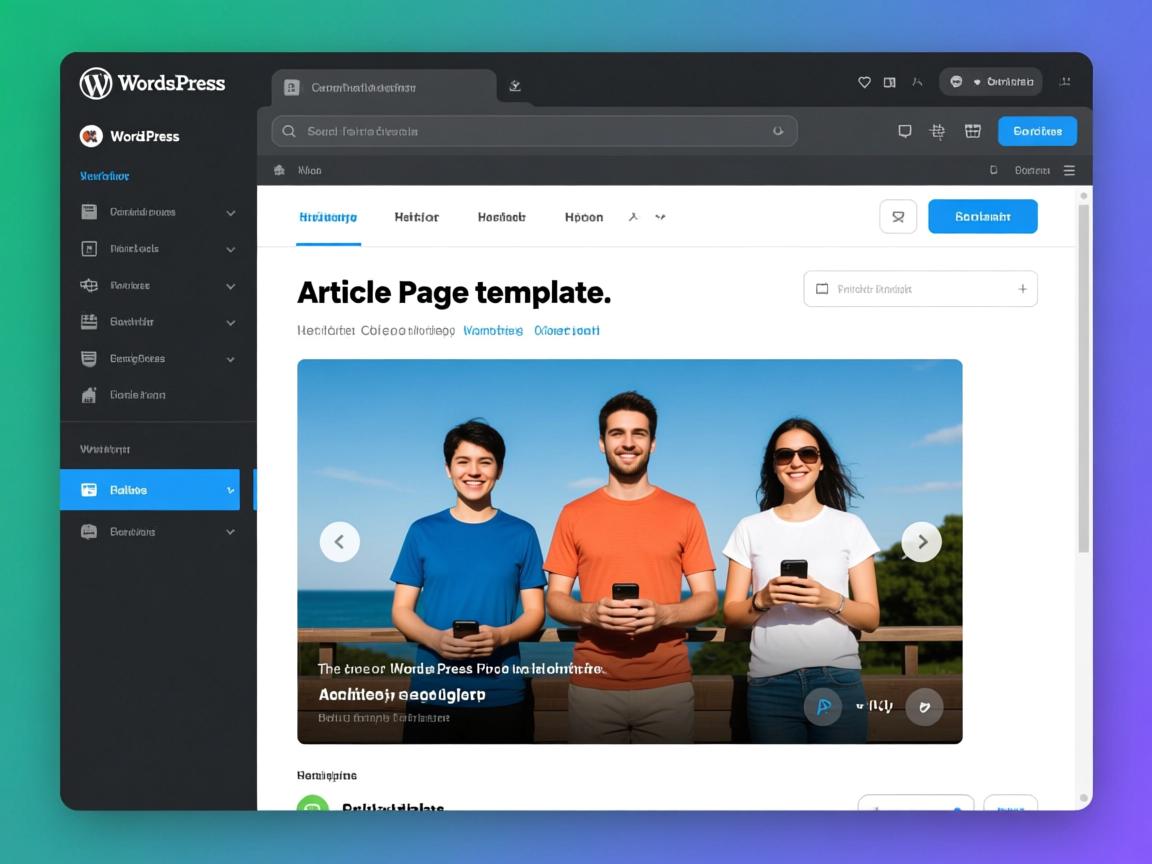
Task: Click the outlined comment icon button near blue button
Action: [898, 216]
